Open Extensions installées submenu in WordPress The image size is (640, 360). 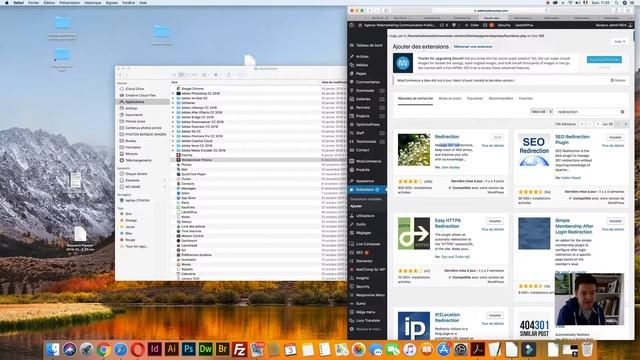(x=365, y=199)
